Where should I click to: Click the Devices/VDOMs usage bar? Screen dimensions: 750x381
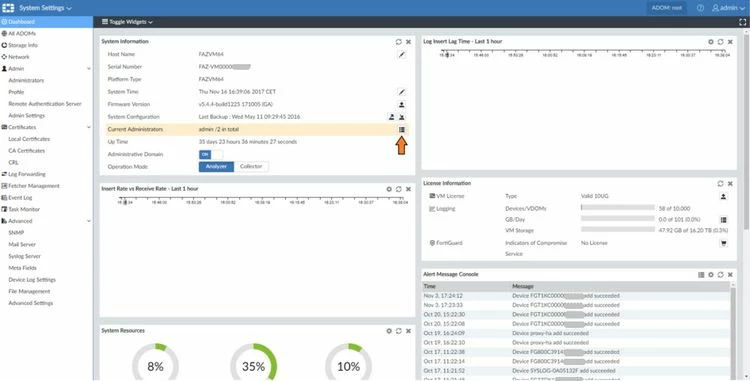coord(618,208)
